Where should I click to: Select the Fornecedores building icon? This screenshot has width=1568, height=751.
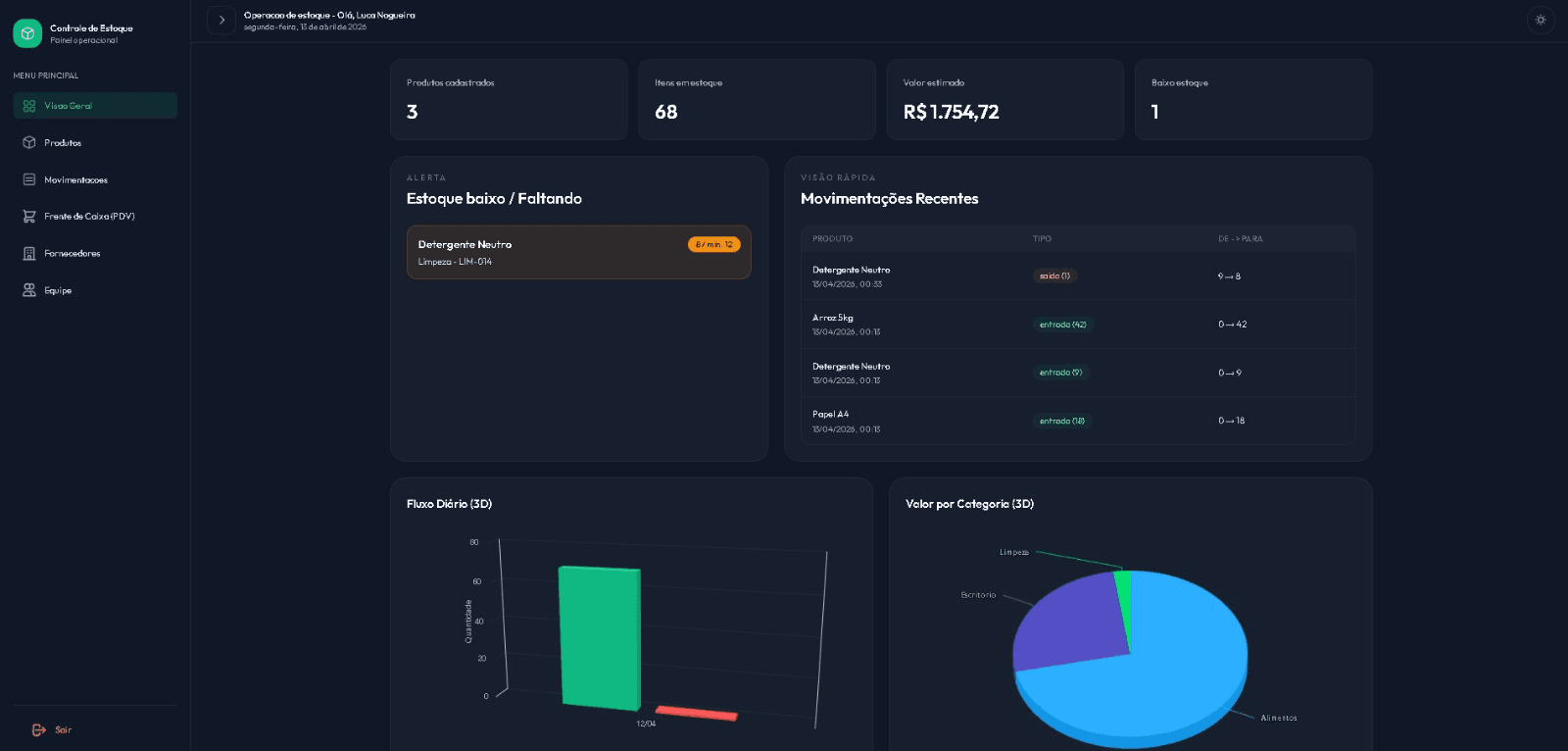pos(29,254)
